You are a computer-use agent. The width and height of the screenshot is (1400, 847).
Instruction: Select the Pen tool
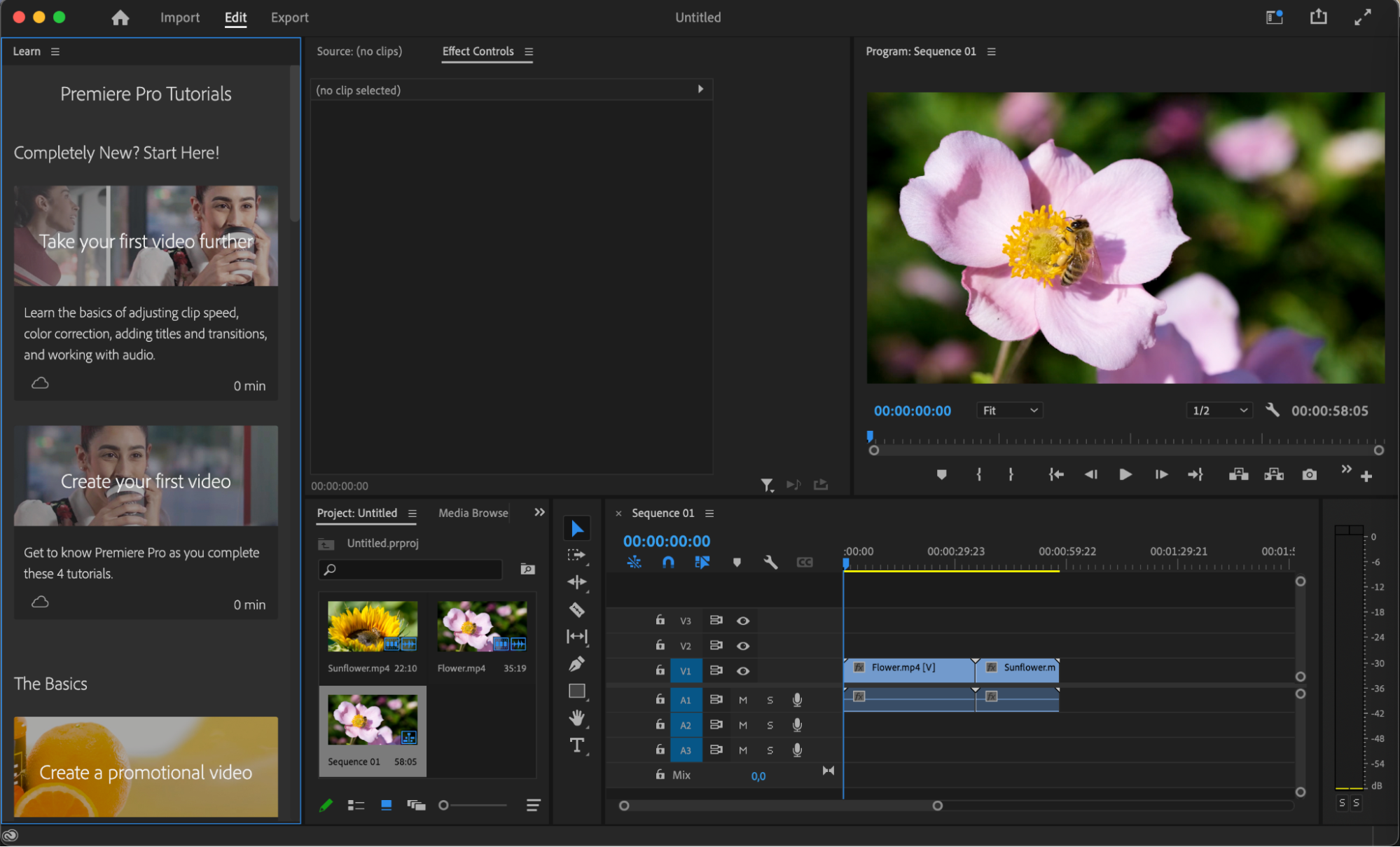[576, 663]
